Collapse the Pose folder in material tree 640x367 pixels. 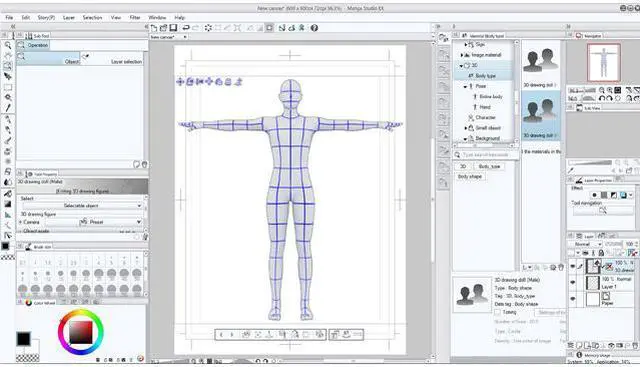point(465,86)
